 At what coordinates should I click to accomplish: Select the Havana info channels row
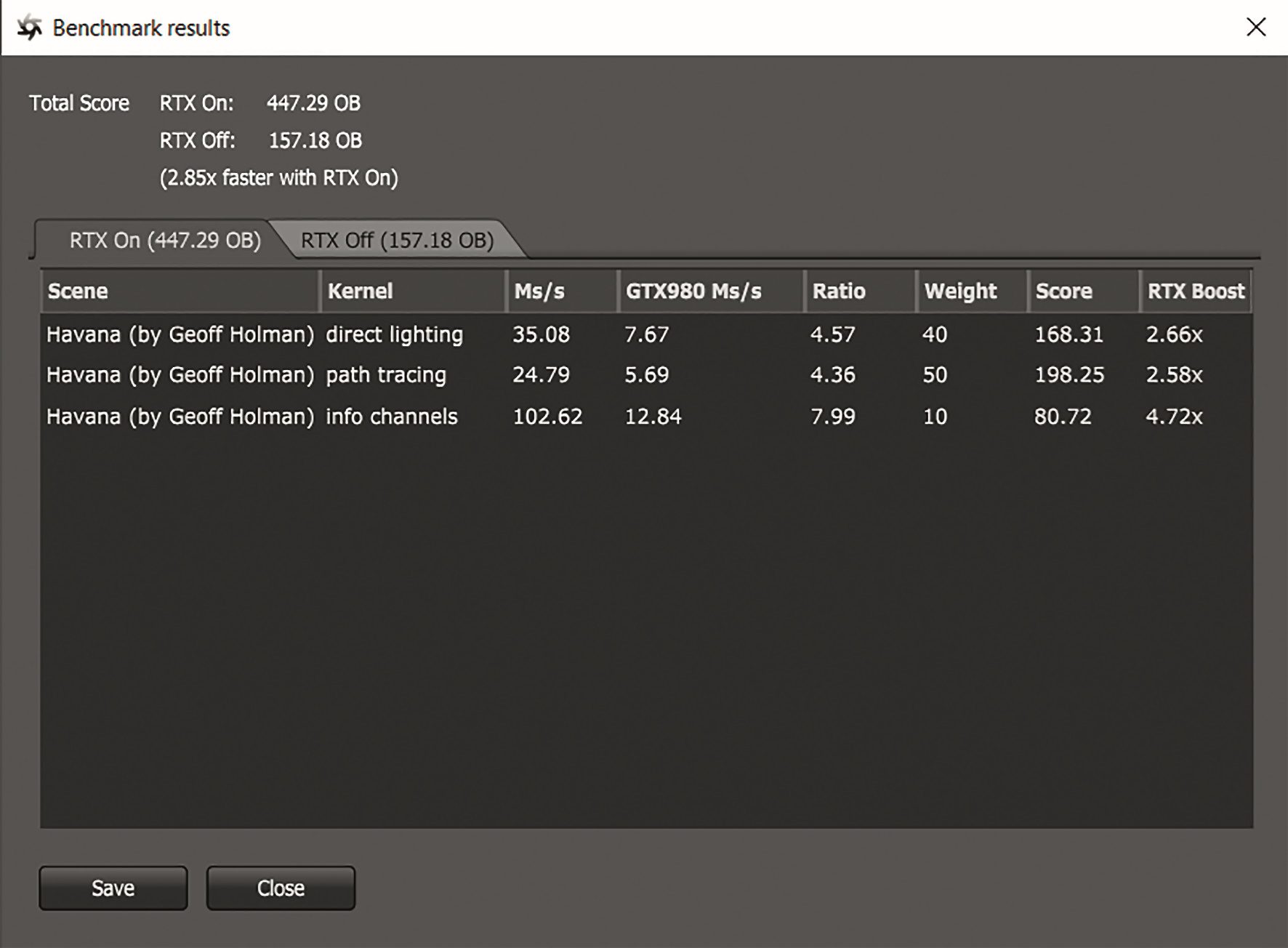click(x=180, y=417)
